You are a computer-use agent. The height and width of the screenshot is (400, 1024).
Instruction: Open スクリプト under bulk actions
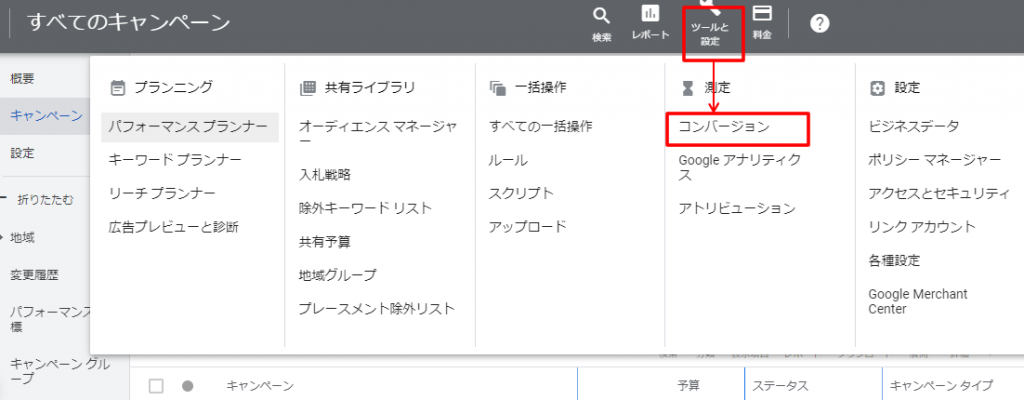(521, 193)
